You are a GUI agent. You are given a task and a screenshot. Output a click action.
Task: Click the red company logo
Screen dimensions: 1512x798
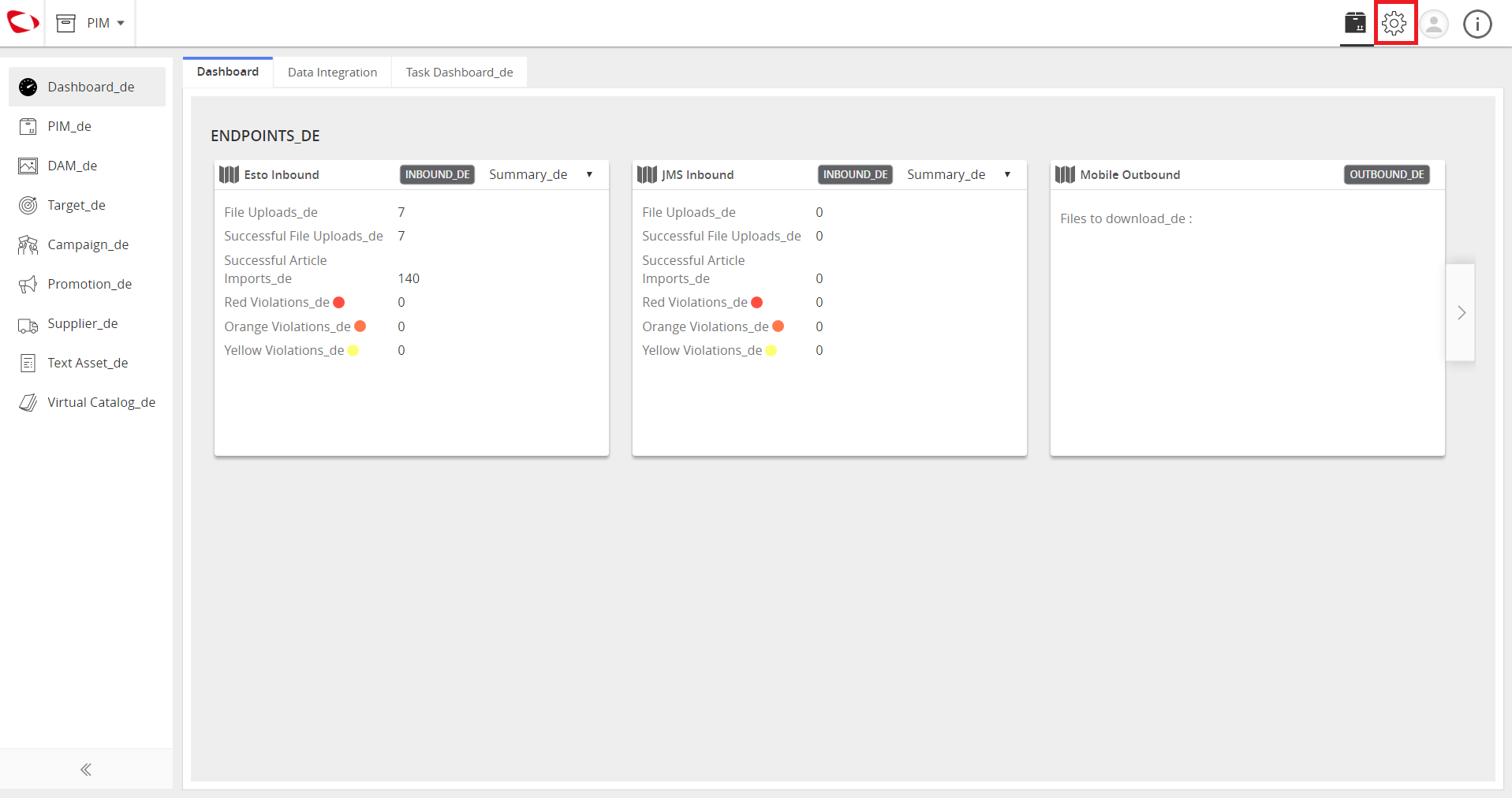tap(22, 22)
